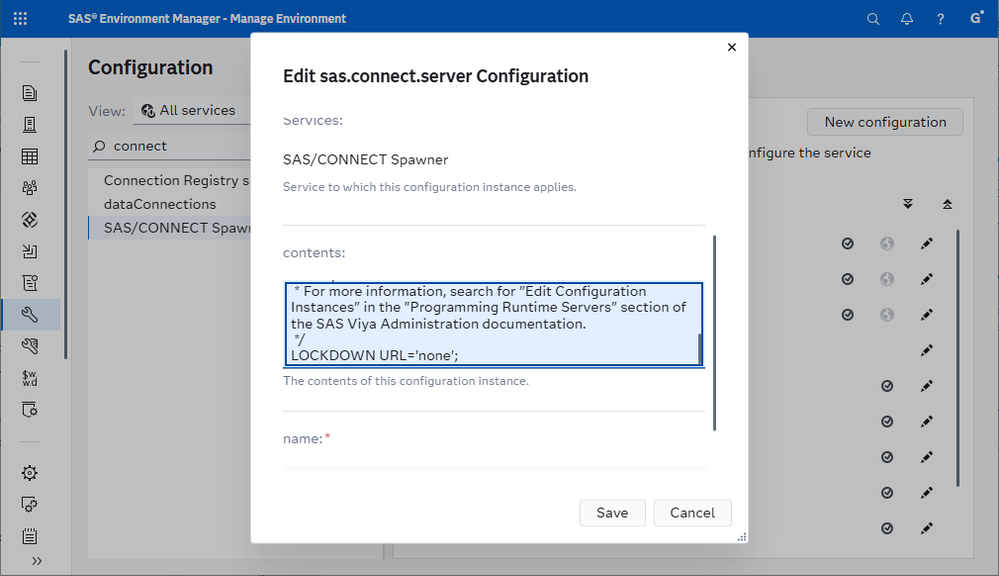Grab the dialog resize handle corner

point(742,537)
